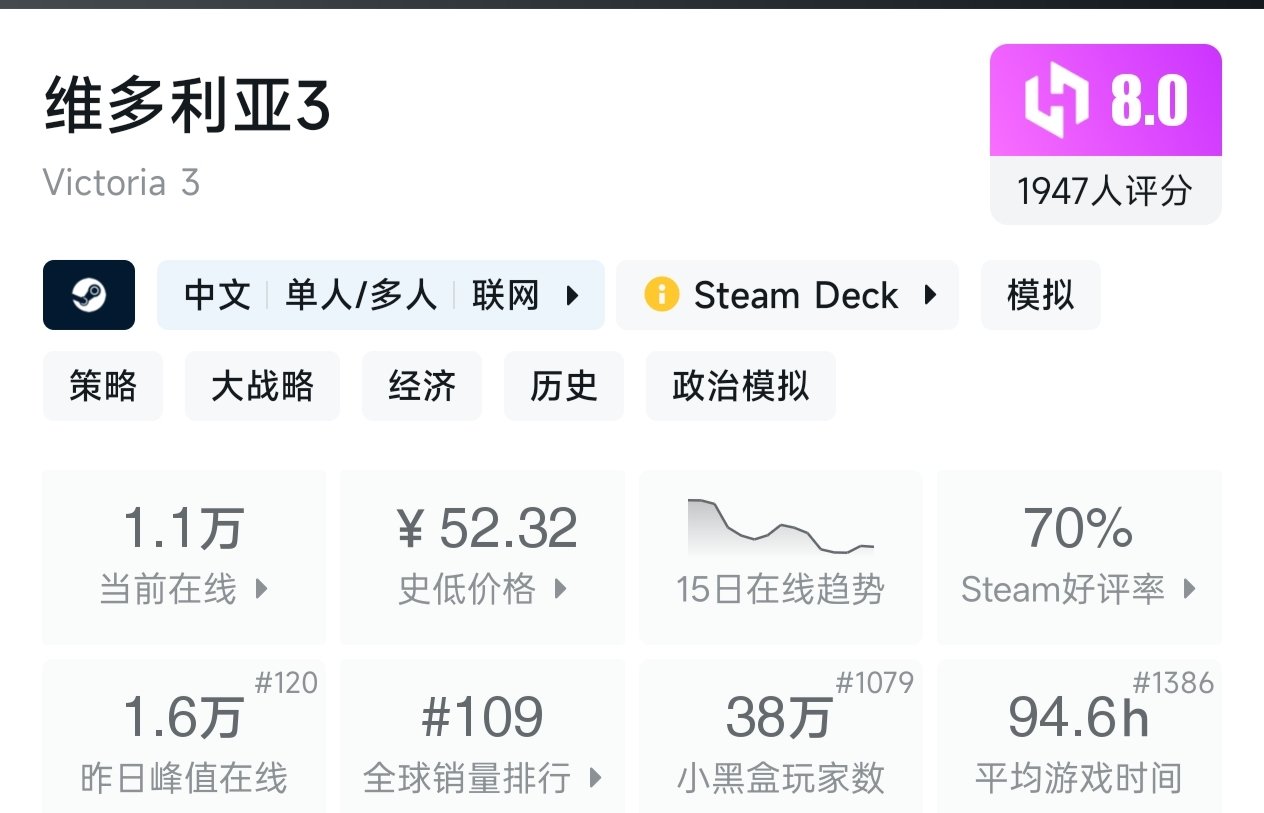Select the 策略 genre tag
This screenshot has height=813, width=1264.
(102, 385)
